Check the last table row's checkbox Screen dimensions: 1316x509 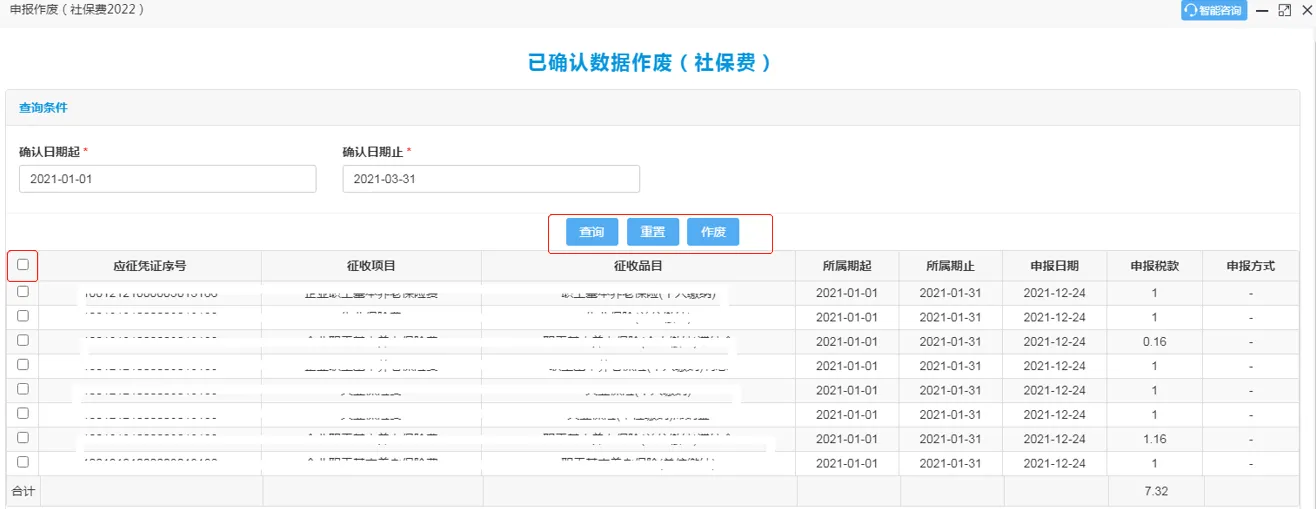click(22, 462)
